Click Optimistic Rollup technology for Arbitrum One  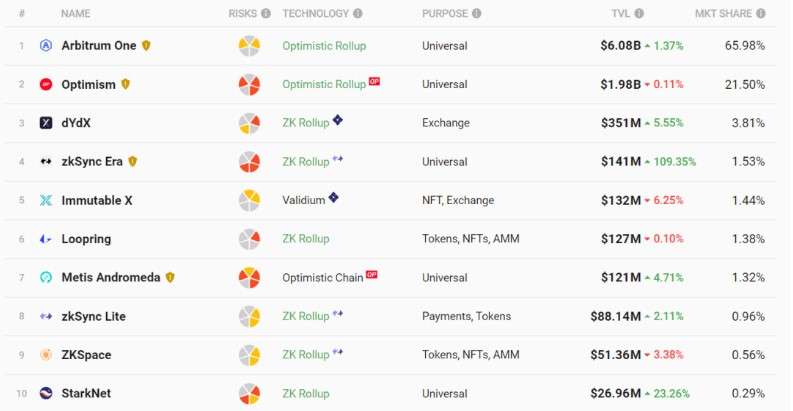324,46
